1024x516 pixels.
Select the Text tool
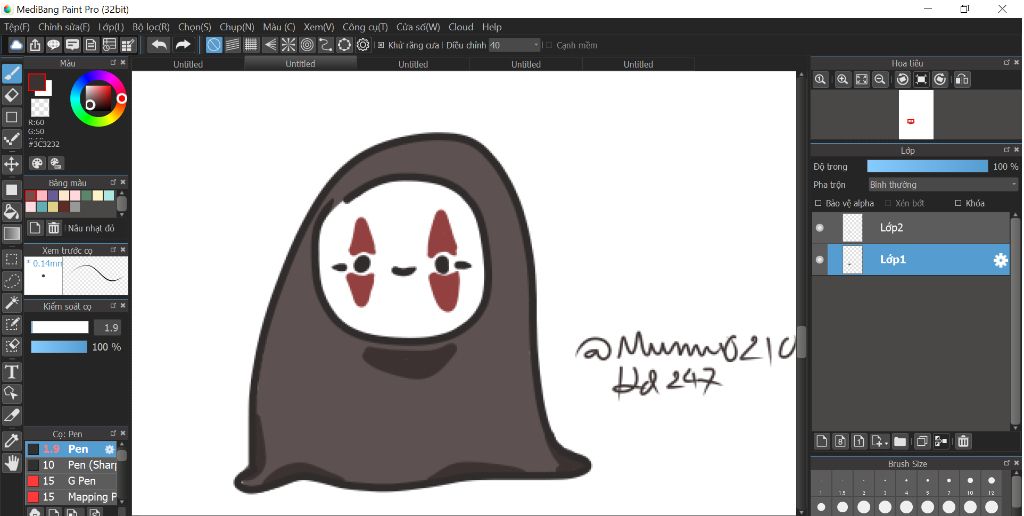pos(12,372)
